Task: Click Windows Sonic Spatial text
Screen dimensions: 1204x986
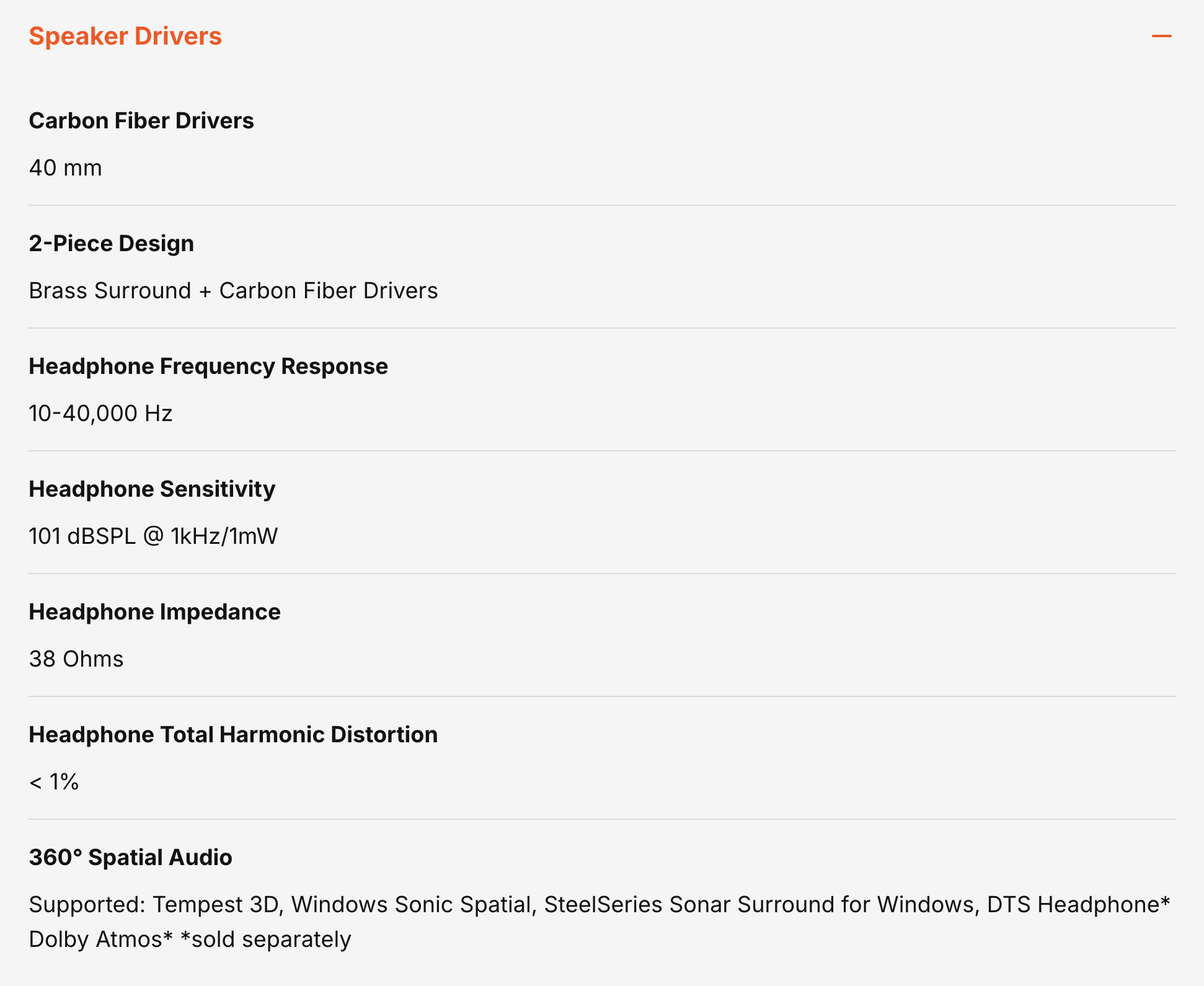Action: pyautogui.click(x=412, y=905)
